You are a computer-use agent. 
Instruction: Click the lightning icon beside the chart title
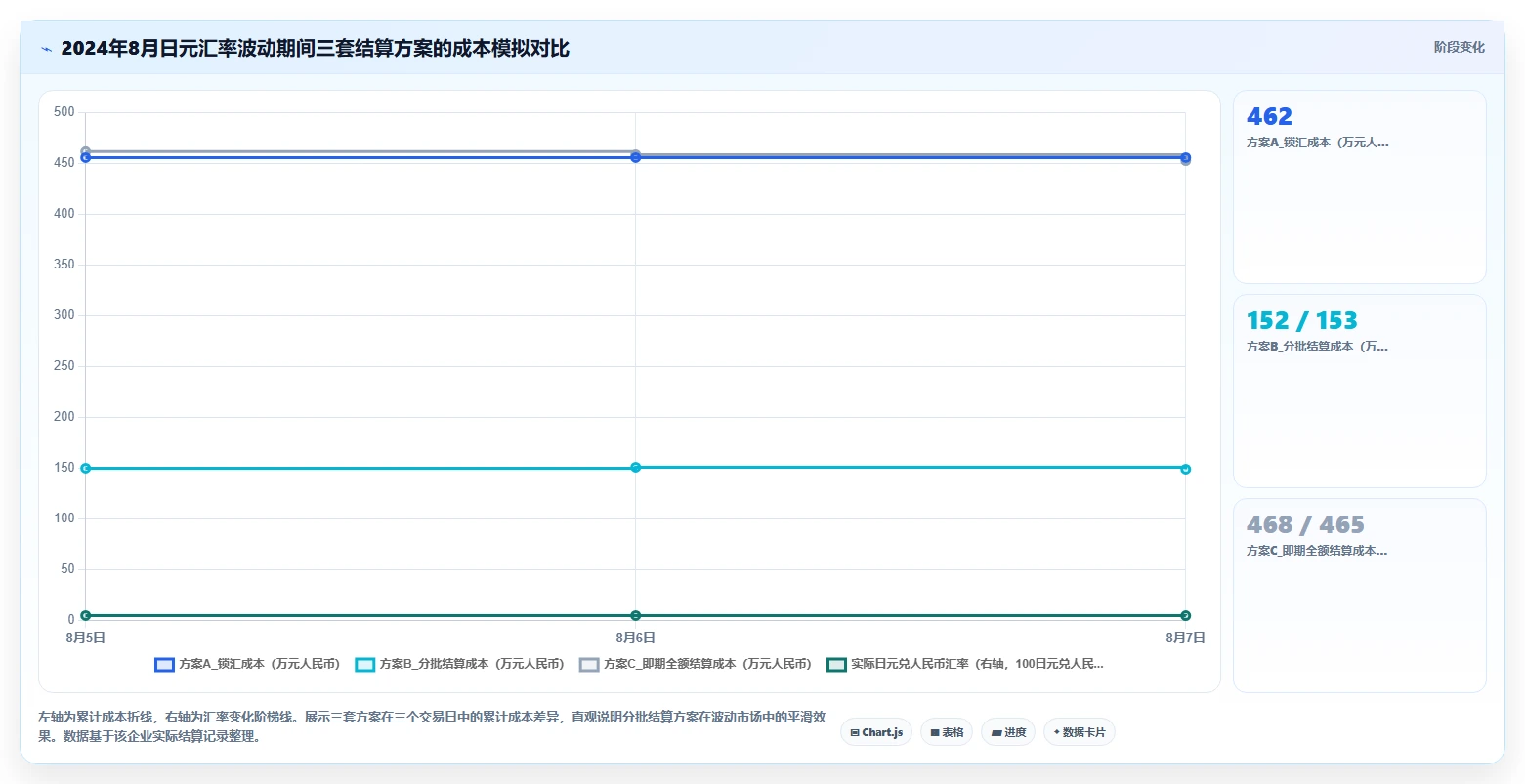pyautogui.click(x=46, y=49)
